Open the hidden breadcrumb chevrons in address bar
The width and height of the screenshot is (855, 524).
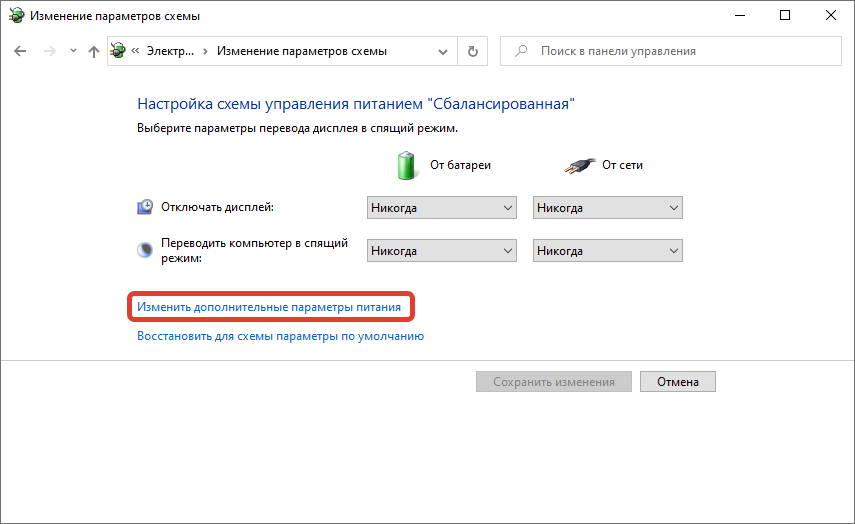135,51
